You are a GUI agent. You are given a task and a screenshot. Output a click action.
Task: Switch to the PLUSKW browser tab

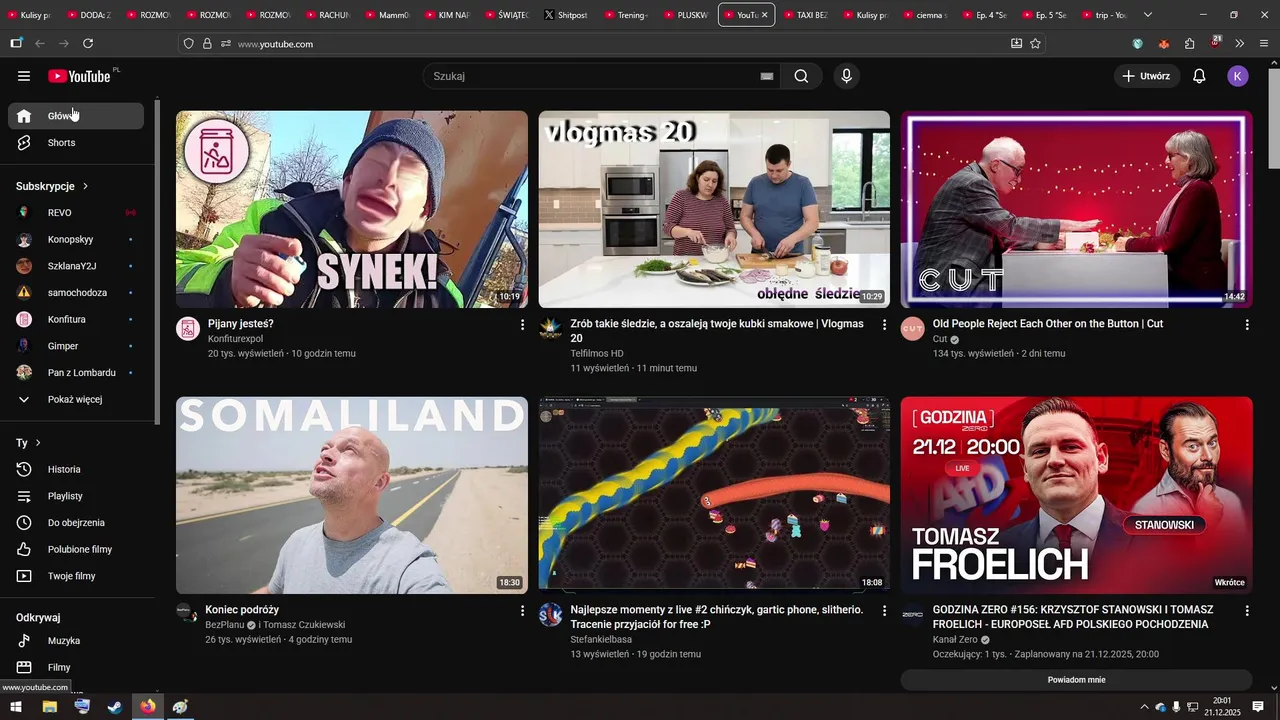[686, 15]
